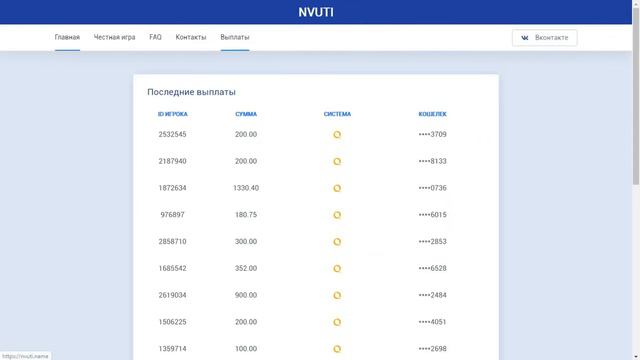Screen dimensions: 640x360
Task: Select player ID 1685542
Action: [x=172, y=268]
